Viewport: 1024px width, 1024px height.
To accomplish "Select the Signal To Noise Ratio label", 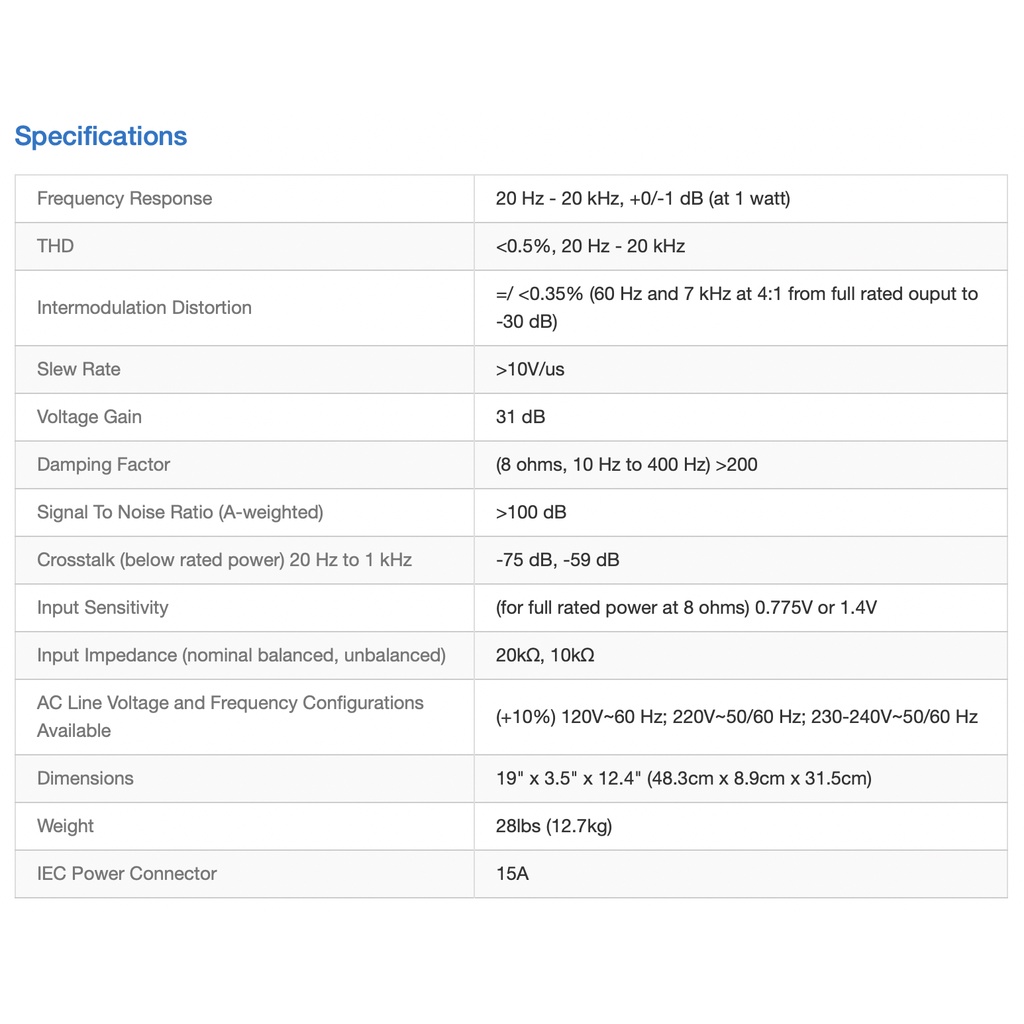I will point(180,512).
